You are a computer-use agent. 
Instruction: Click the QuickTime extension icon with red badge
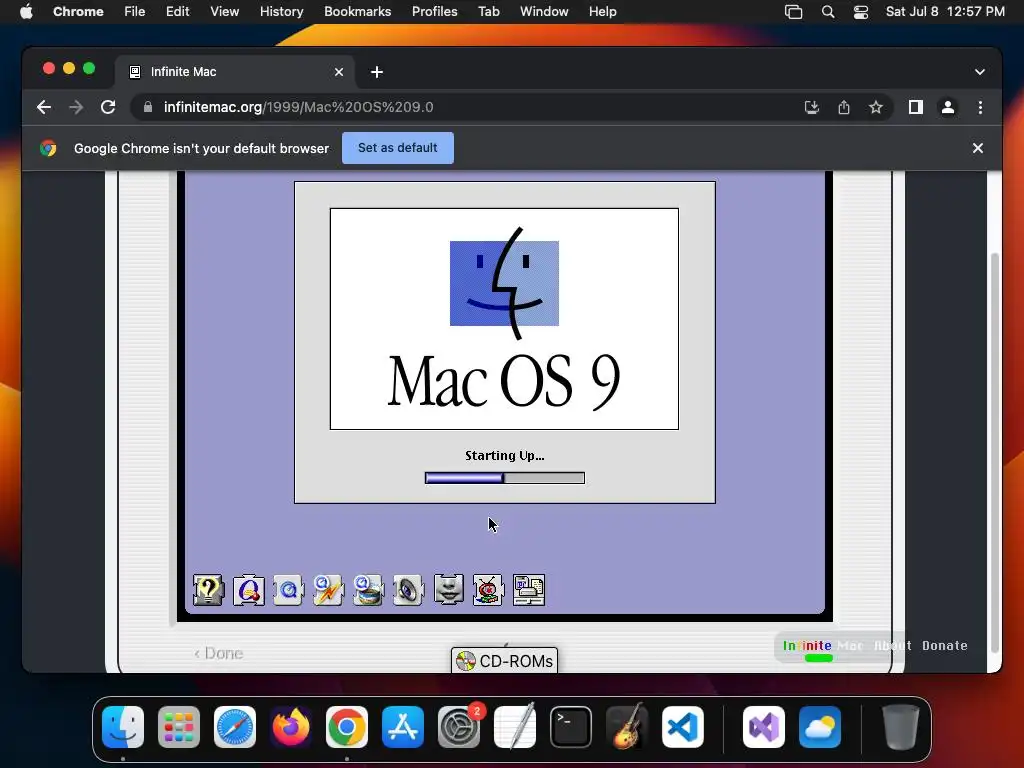[x=249, y=590]
